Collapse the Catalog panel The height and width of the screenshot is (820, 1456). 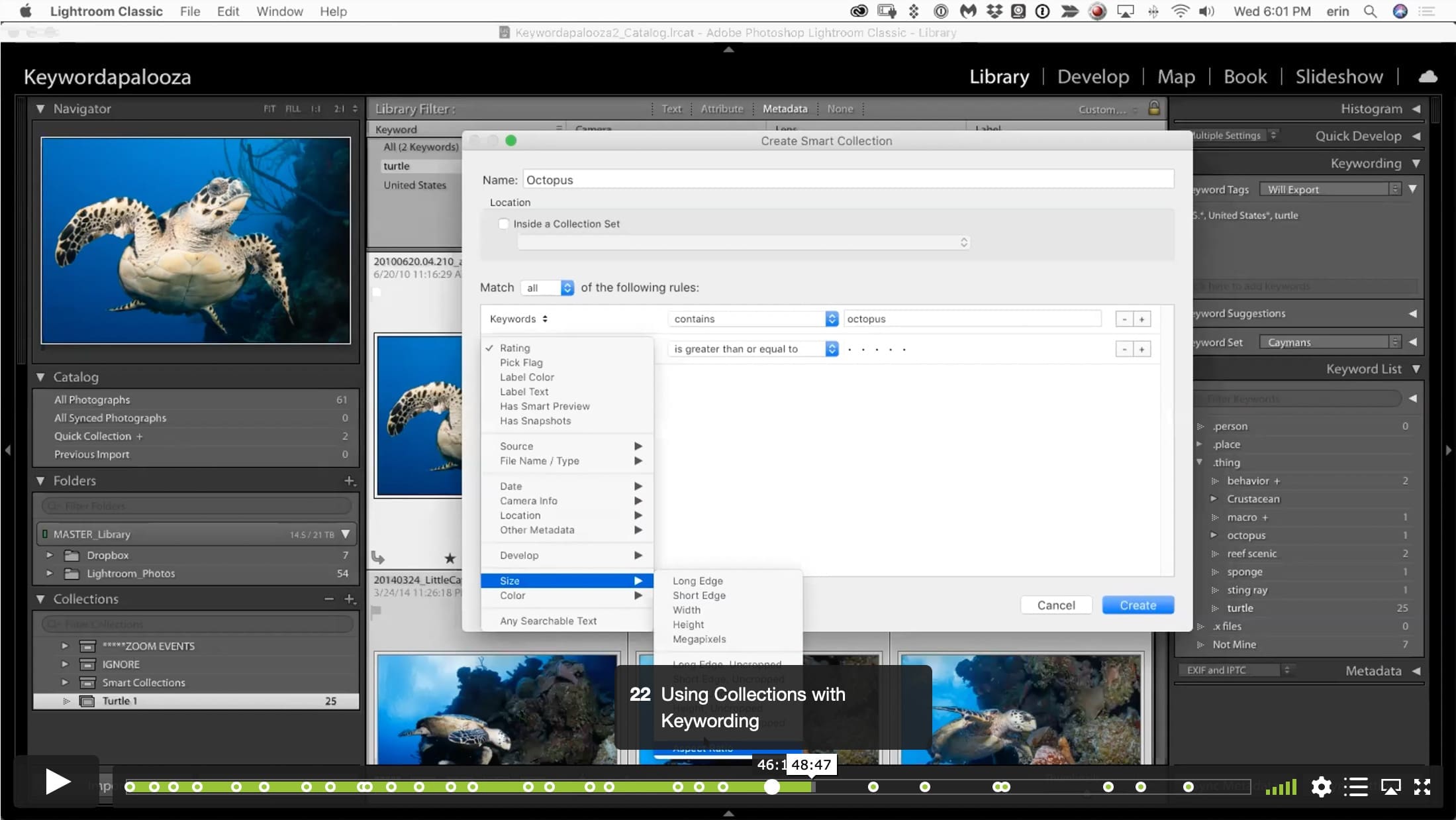[40, 377]
